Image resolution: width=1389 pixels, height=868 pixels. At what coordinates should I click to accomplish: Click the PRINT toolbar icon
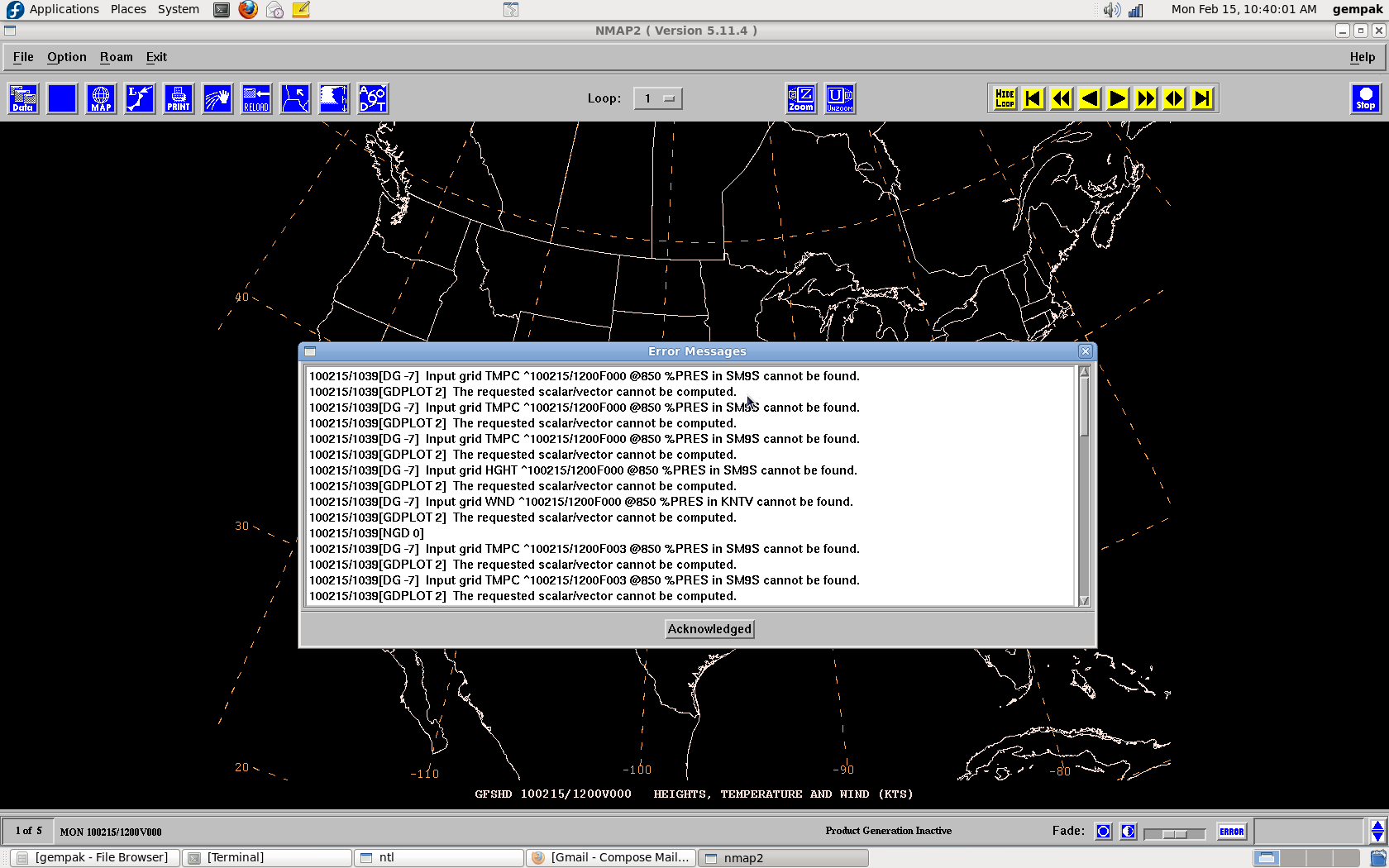point(179,98)
